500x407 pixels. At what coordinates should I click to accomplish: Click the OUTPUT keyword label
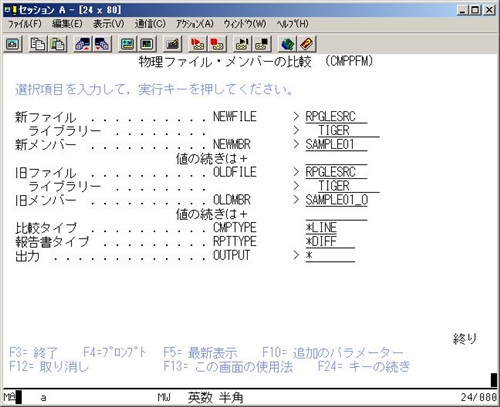(x=232, y=256)
